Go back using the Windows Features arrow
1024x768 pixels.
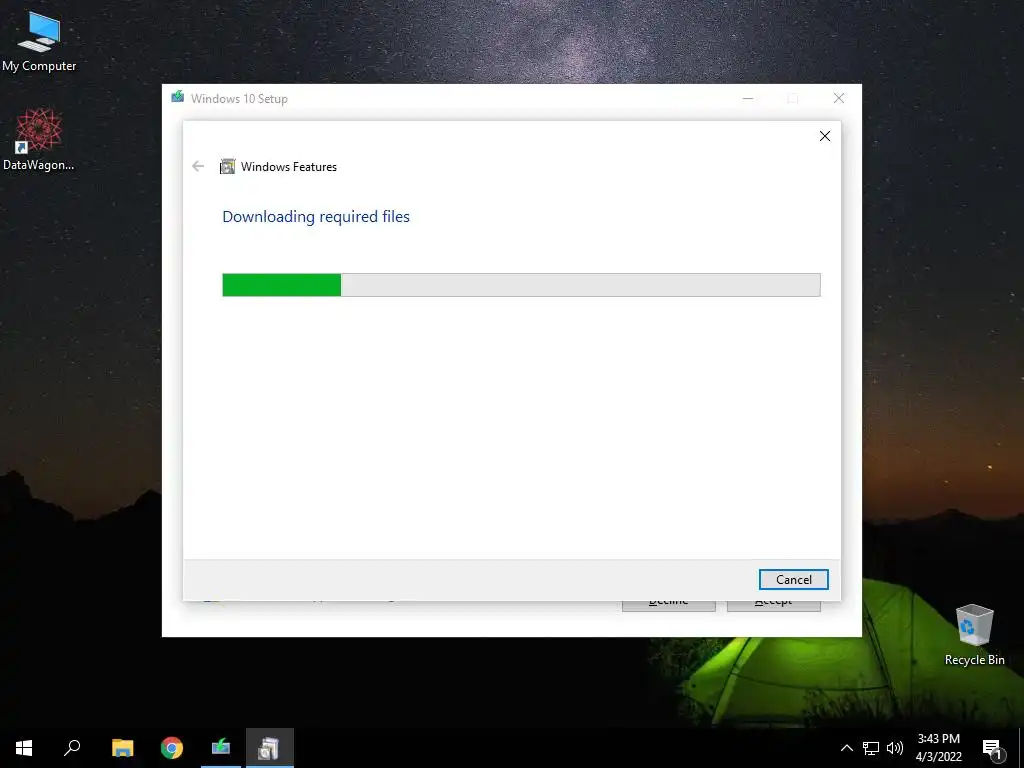pos(198,167)
